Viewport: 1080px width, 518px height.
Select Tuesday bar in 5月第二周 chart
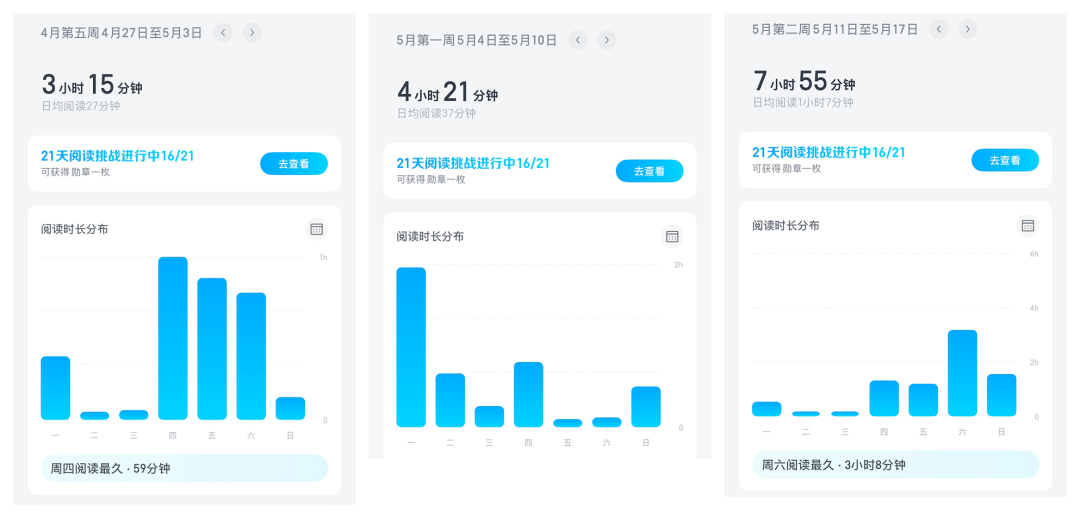[x=806, y=413]
